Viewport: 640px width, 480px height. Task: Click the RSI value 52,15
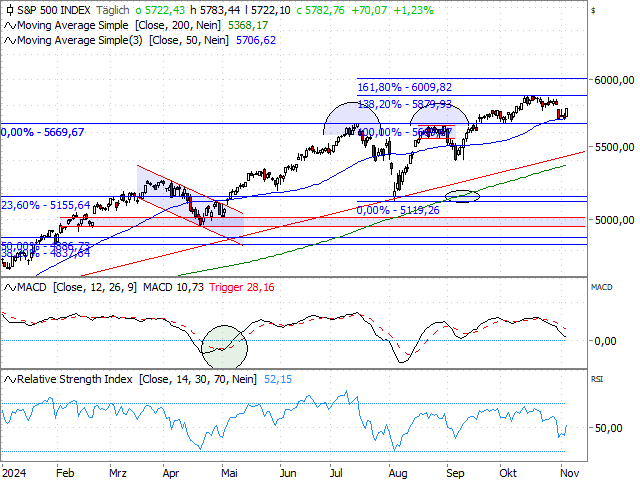(278, 379)
